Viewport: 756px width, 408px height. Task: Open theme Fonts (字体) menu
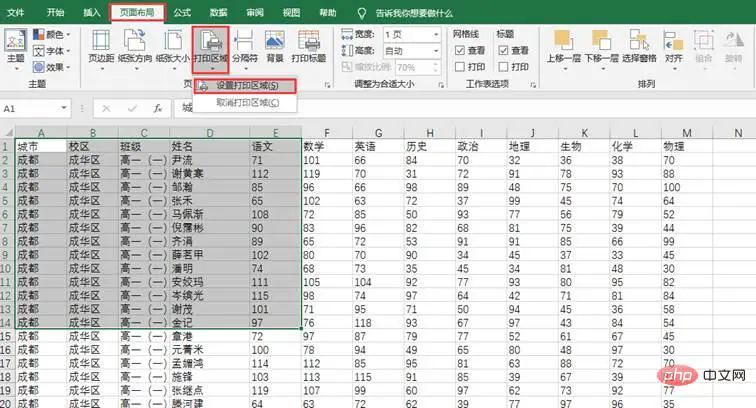click(52, 51)
